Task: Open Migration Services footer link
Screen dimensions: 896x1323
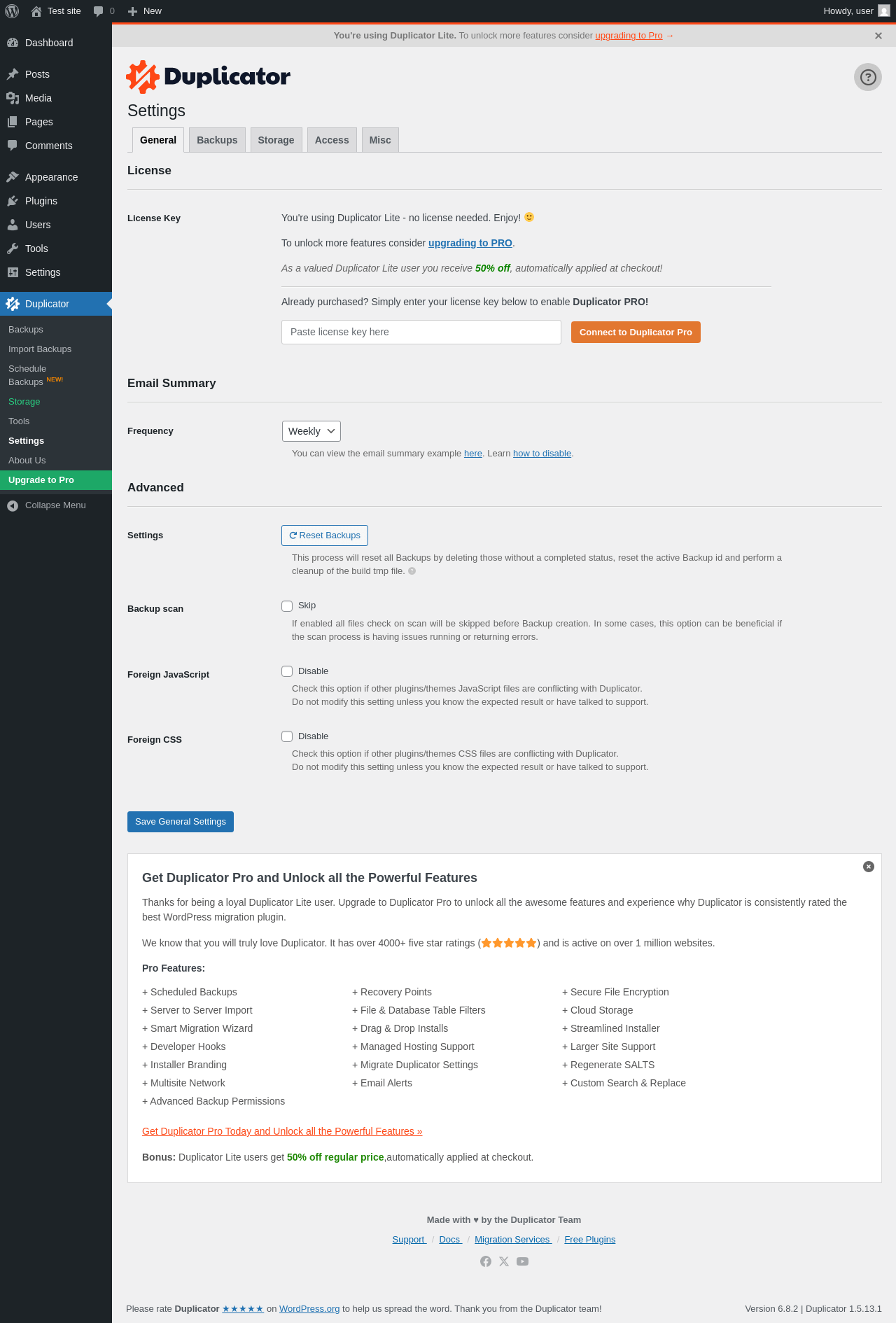Action: (x=513, y=1240)
